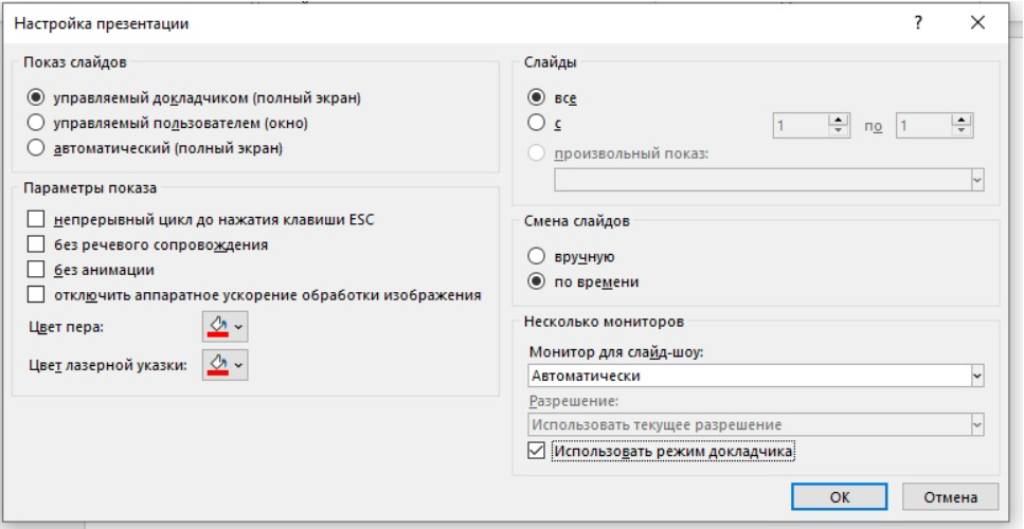The width and height of the screenshot is (1024, 529).
Task: Click the laser pointer color bucket icon
Action: (217, 364)
